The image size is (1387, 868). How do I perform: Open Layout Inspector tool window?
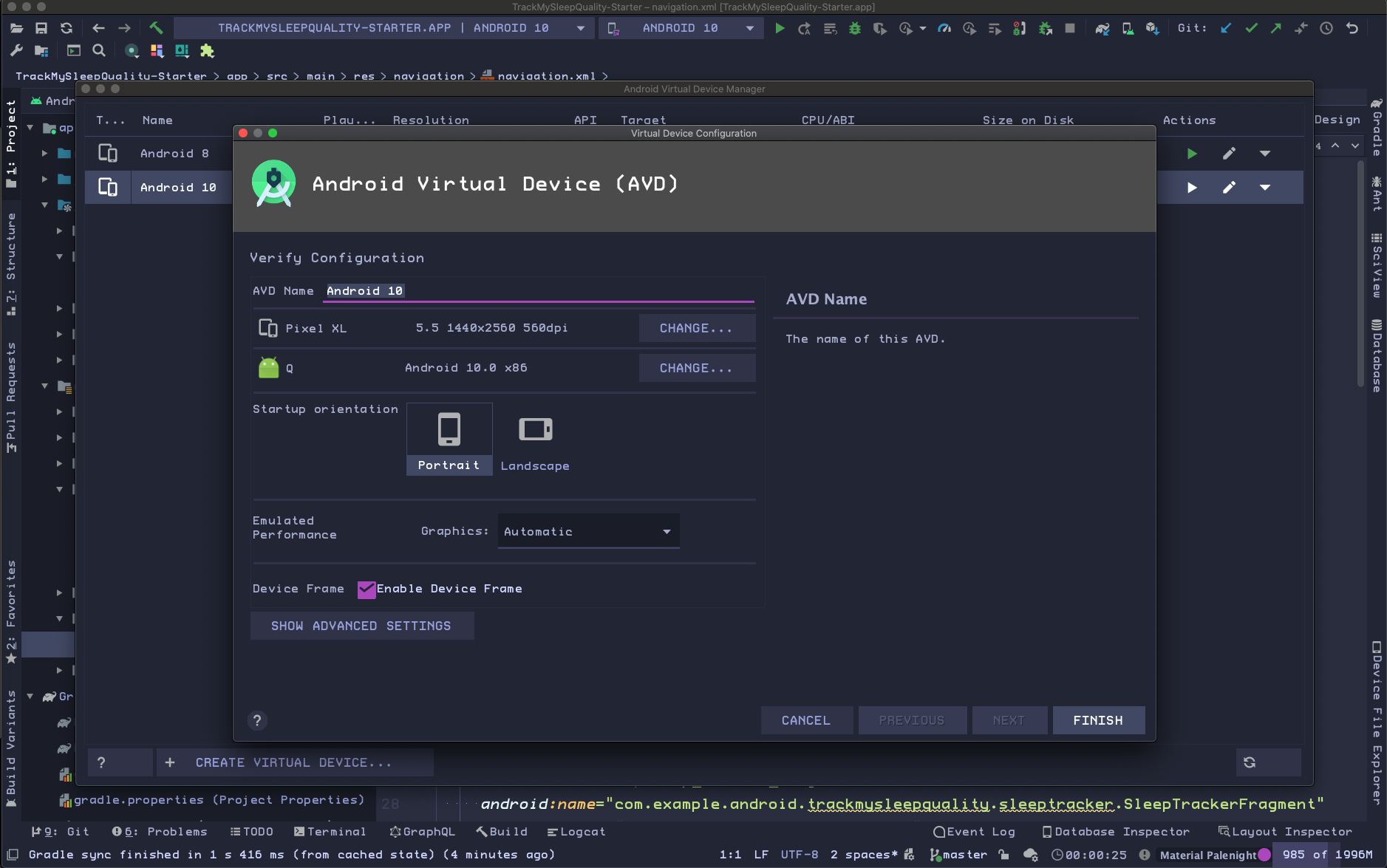click(x=1286, y=832)
